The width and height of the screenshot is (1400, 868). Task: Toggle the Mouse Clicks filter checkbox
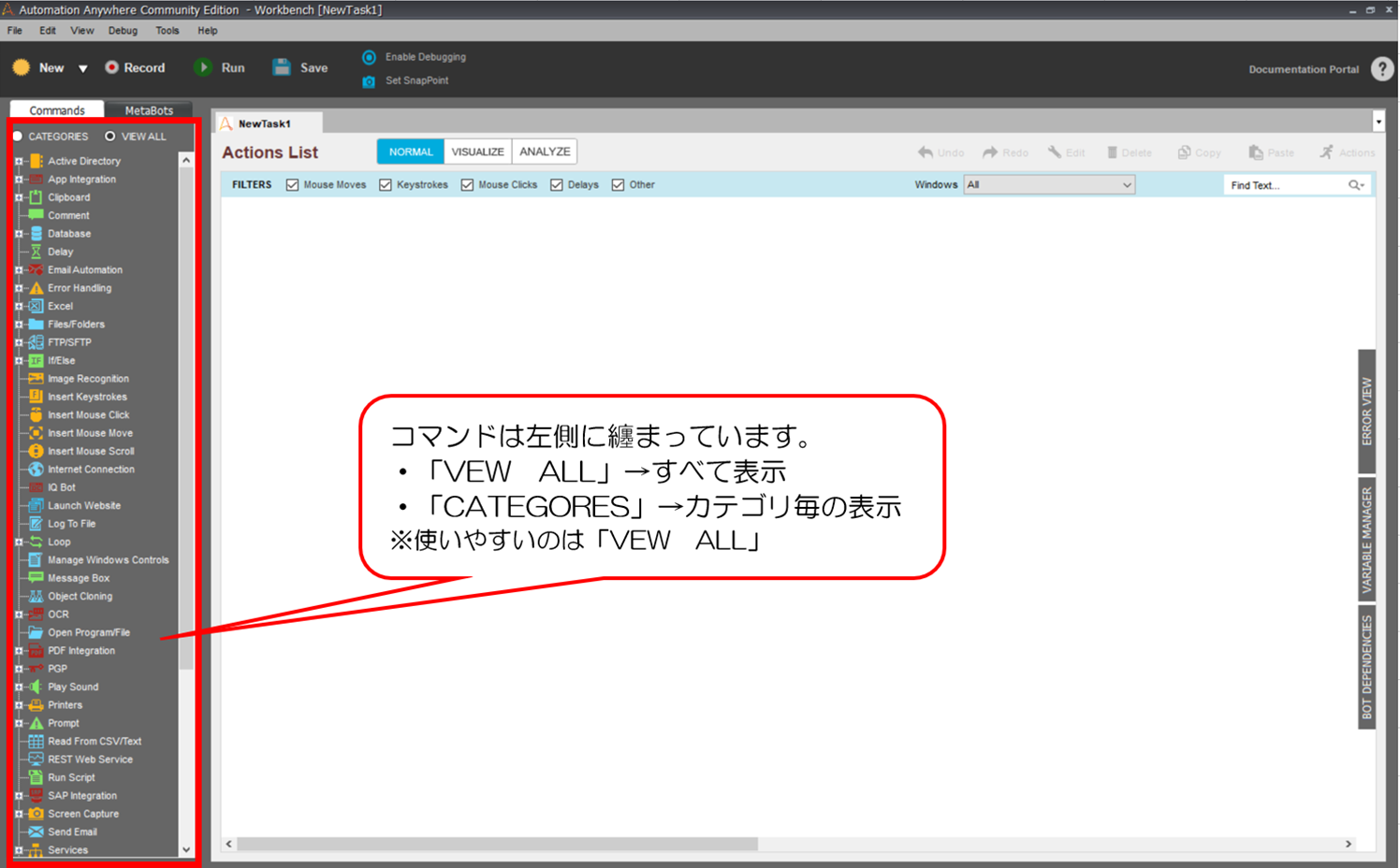pyautogui.click(x=467, y=185)
